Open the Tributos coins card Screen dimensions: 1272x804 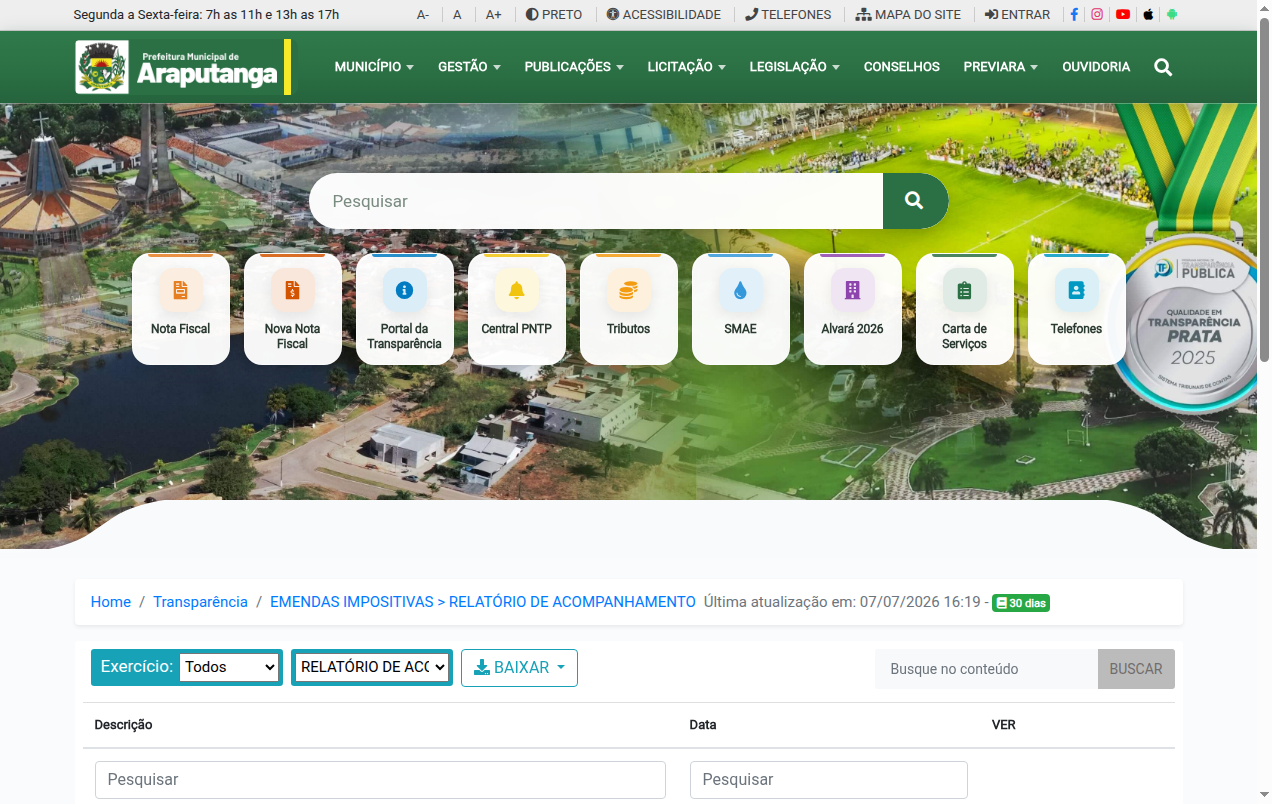[x=628, y=309]
